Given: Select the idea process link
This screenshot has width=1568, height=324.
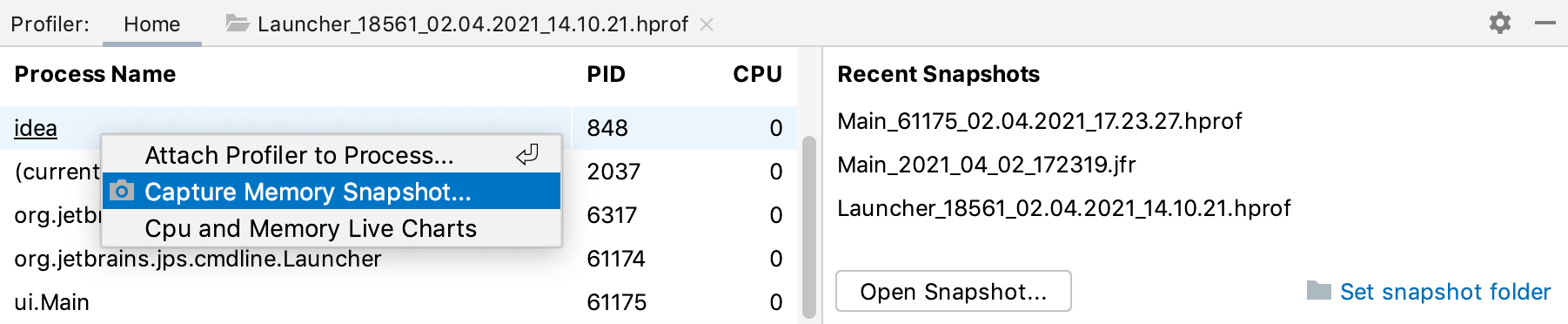Looking at the screenshot, I should pyautogui.click(x=36, y=128).
